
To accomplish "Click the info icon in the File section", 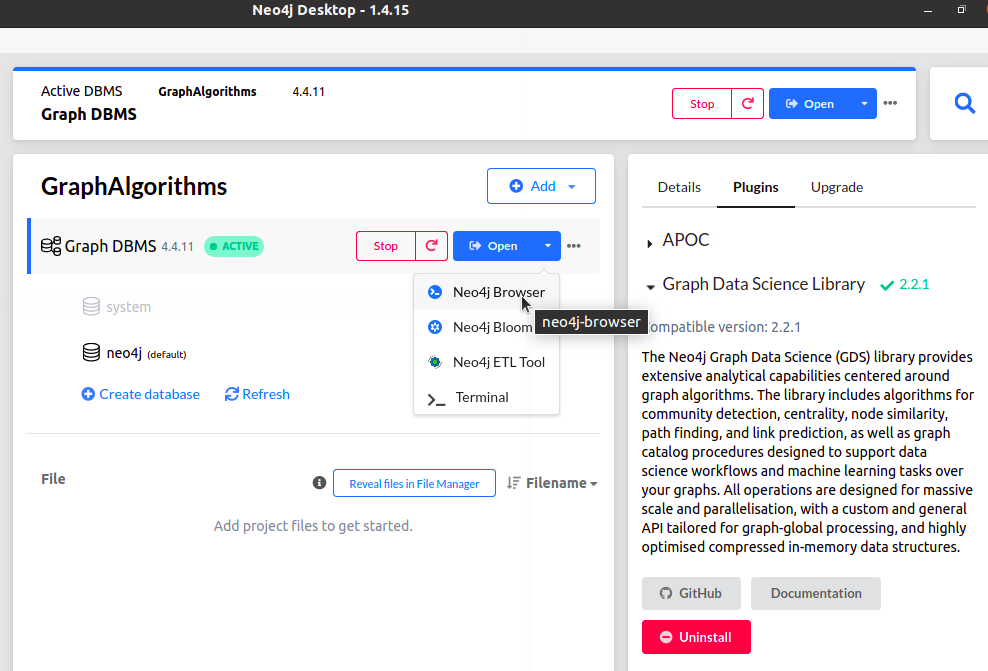I will (x=319, y=482).
